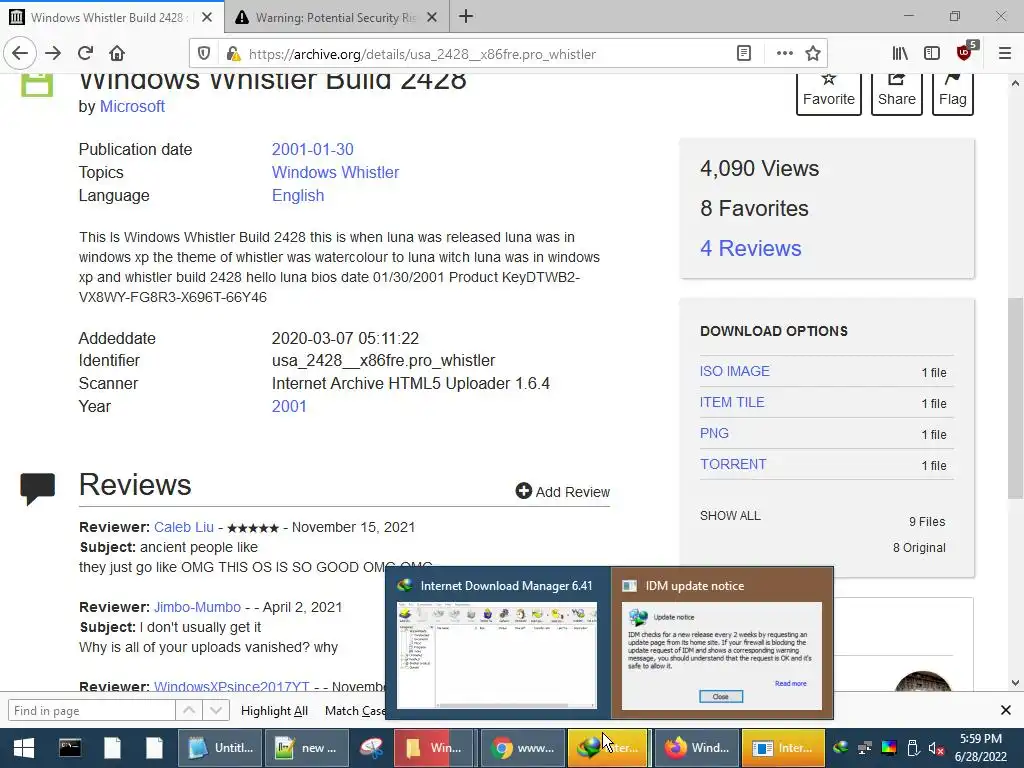Close the Windows Whistler Build tab
Viewport: 1024px width, 768px height.
tap(206, 17)
